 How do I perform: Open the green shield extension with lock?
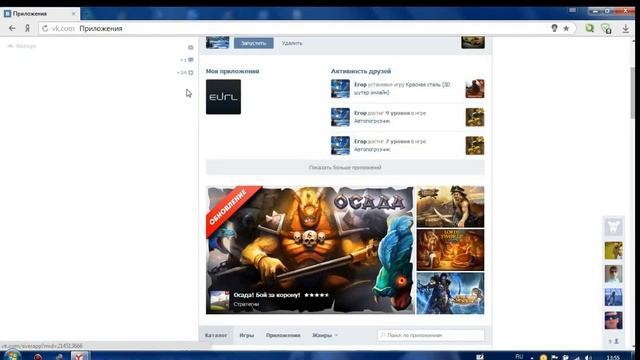point(606,29)
